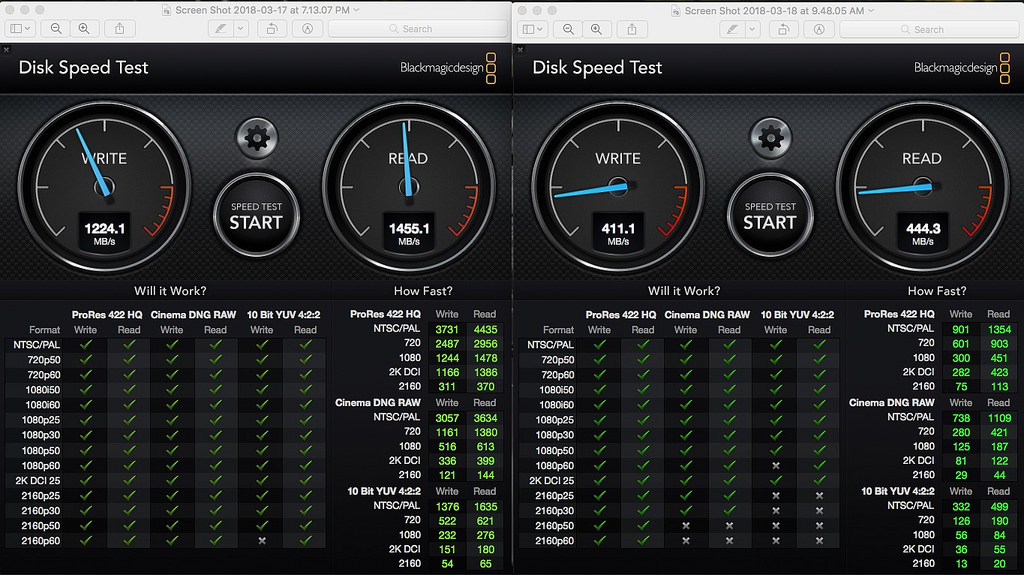Zoom in using right Preview window toolbar

coord(597,29)
